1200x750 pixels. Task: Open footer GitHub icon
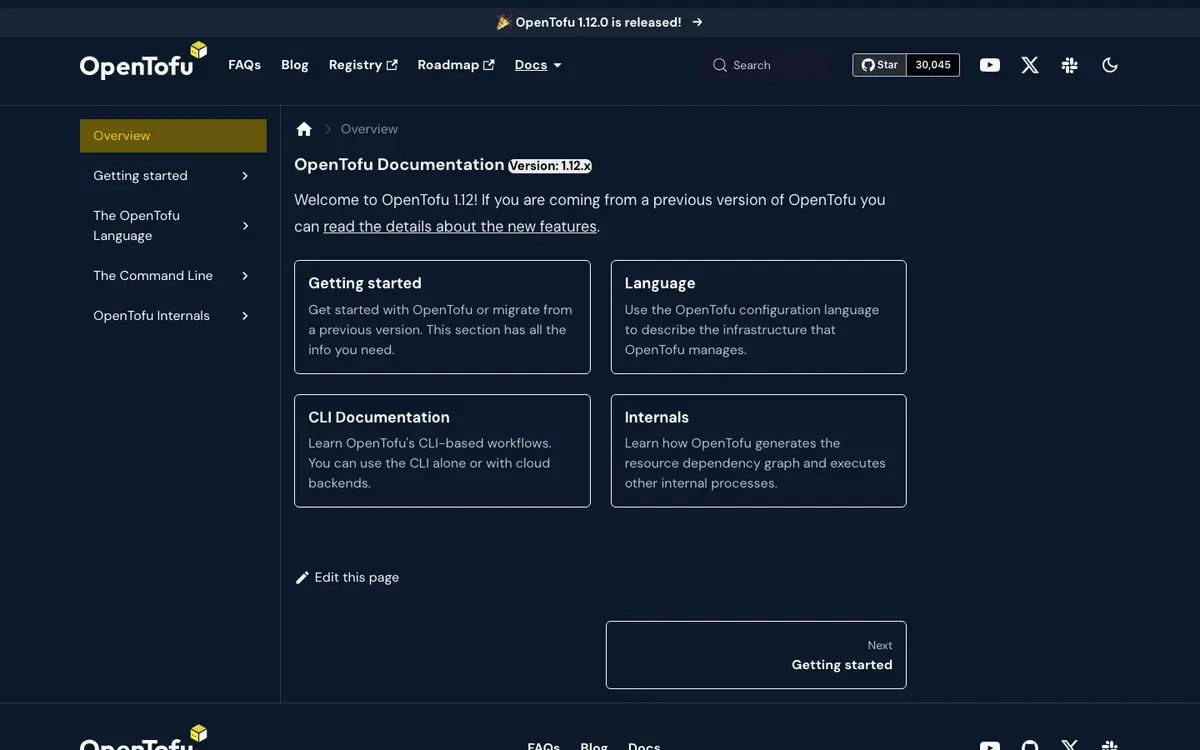click(1030, 745)
